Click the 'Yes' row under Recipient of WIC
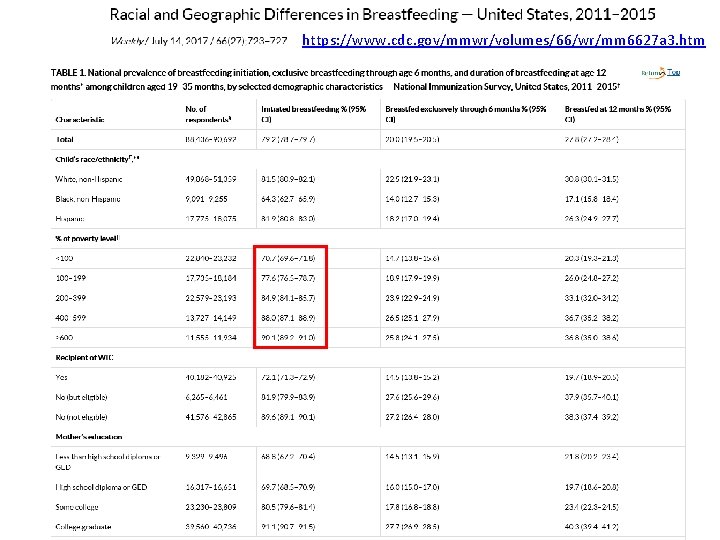Viewport: 720px width, 540px height. (x=62, y=377)
